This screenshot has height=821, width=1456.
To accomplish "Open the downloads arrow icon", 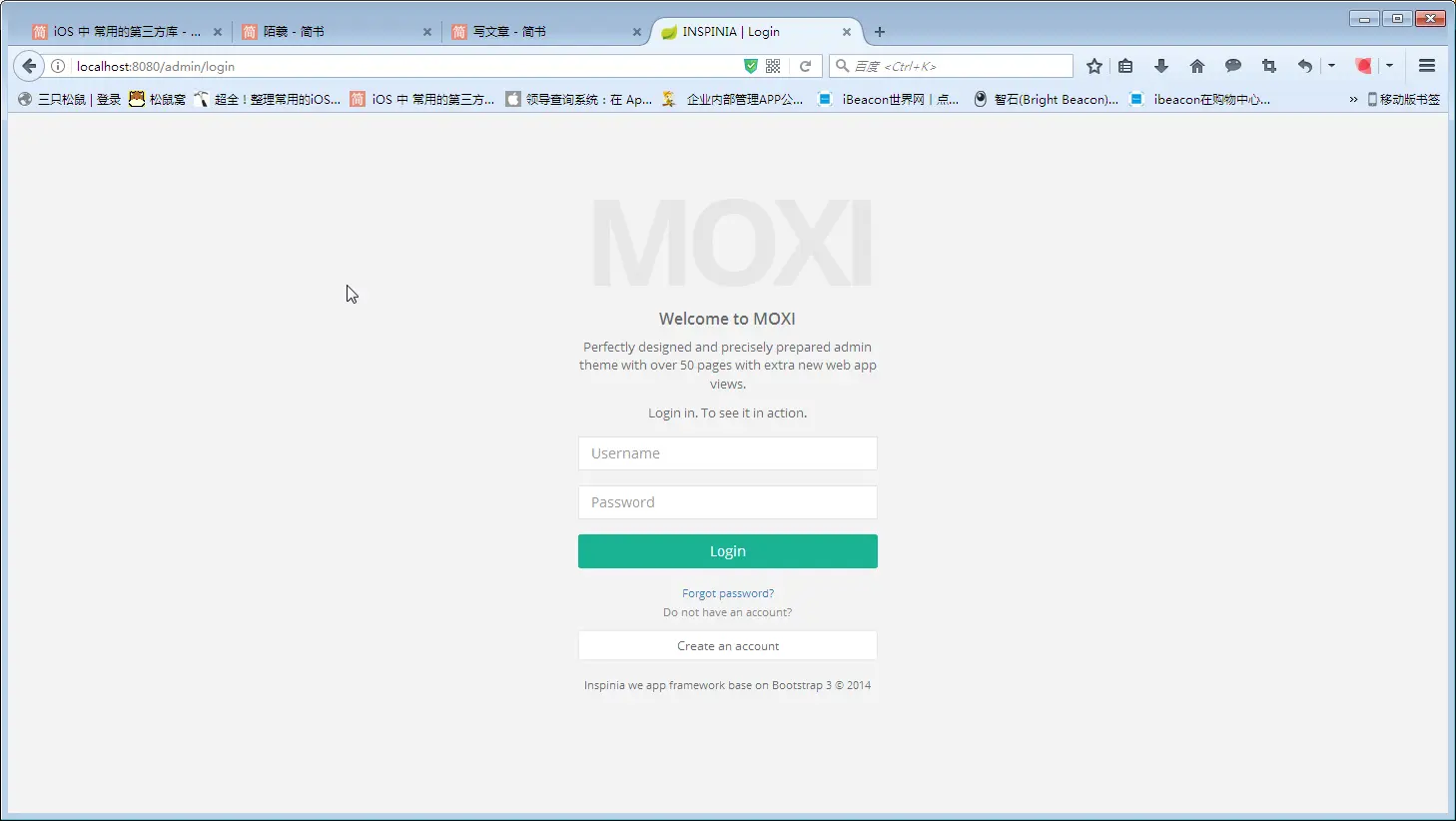I will (1161, 66).
